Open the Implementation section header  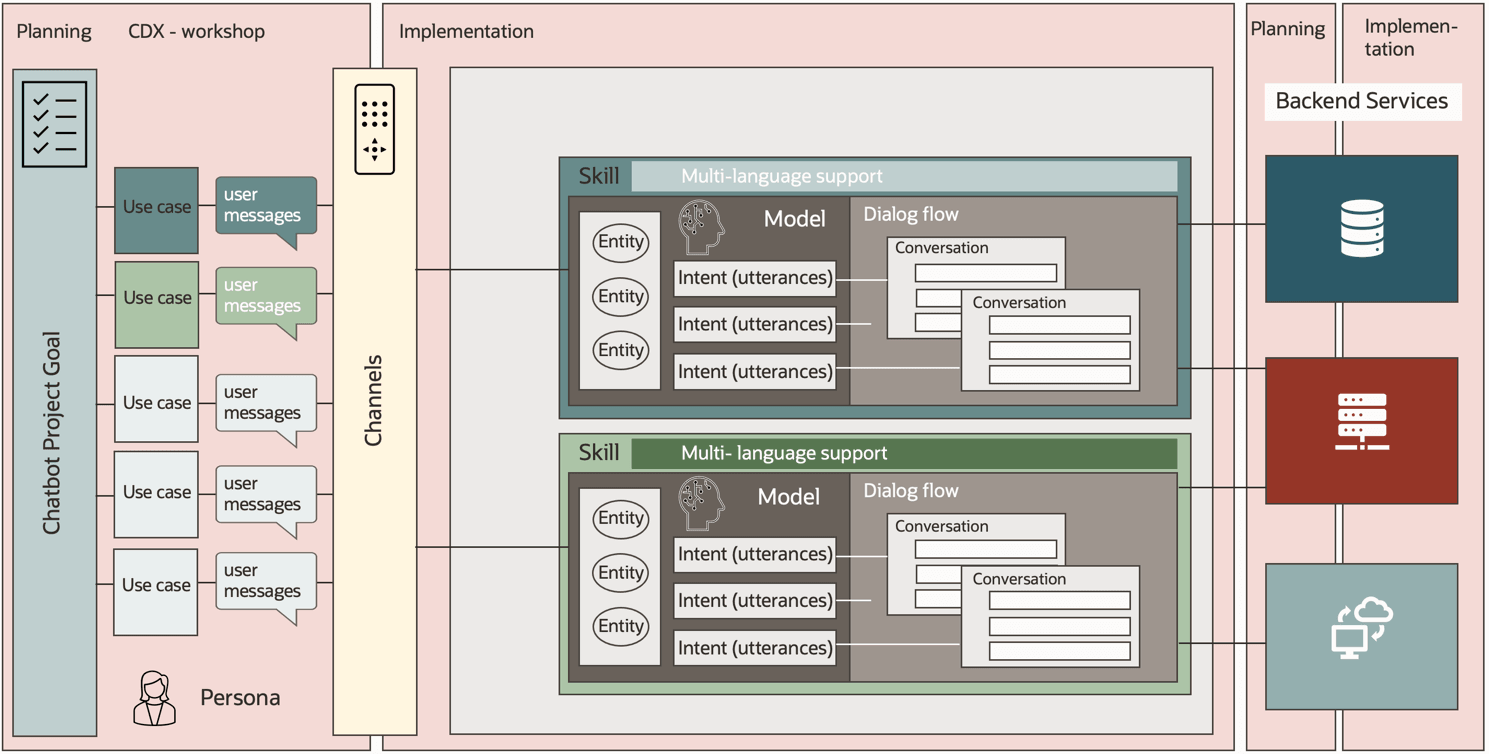(x=466, y=31)
